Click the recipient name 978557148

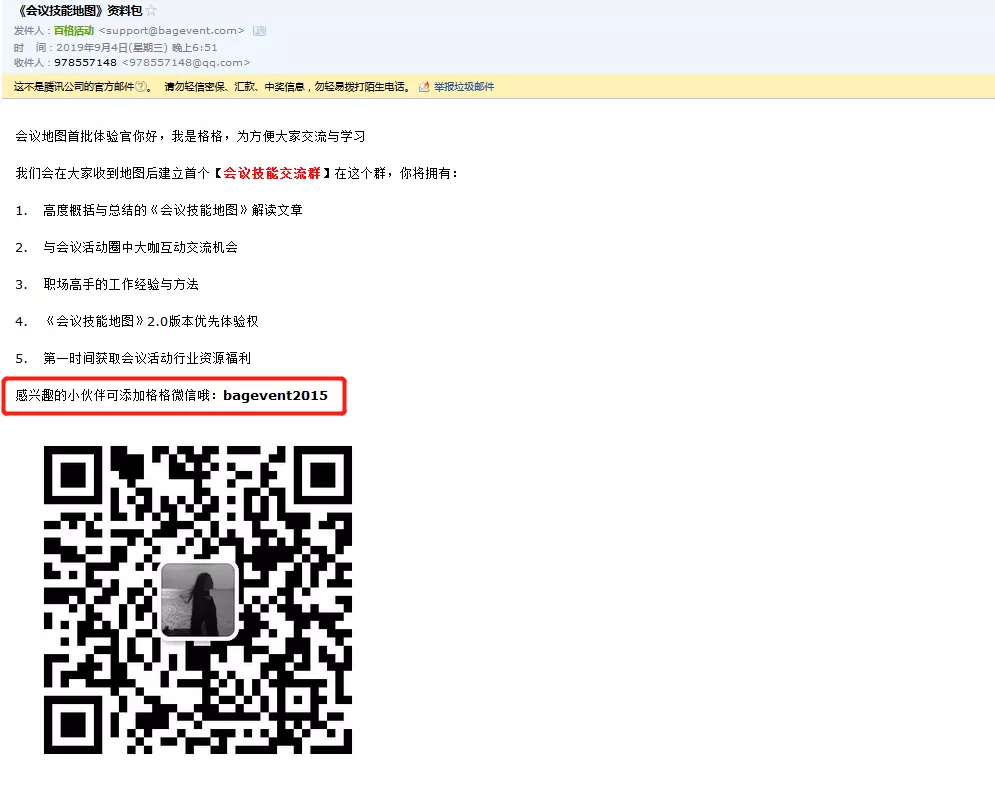(85, 63)
